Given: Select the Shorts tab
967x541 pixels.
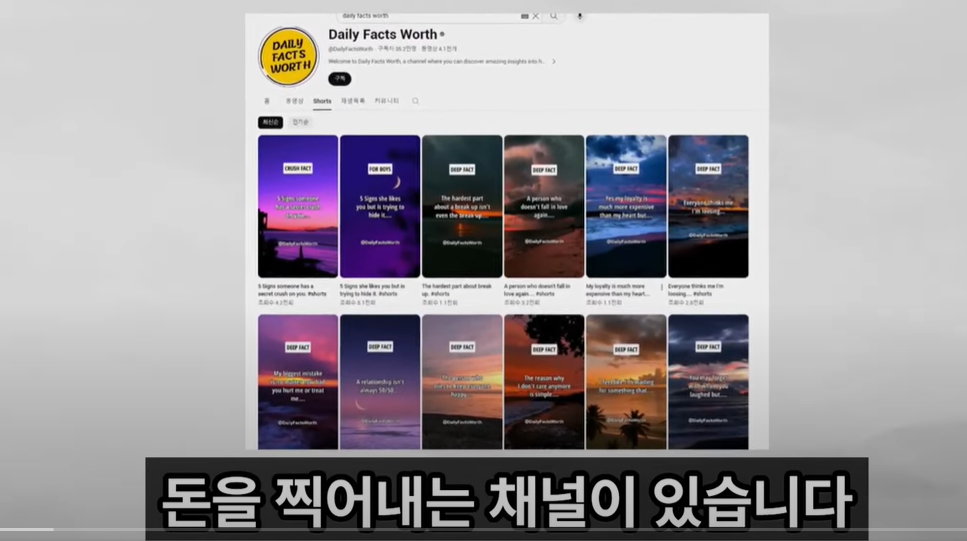Looking at the screenshot, I should [x=322, y=101].
